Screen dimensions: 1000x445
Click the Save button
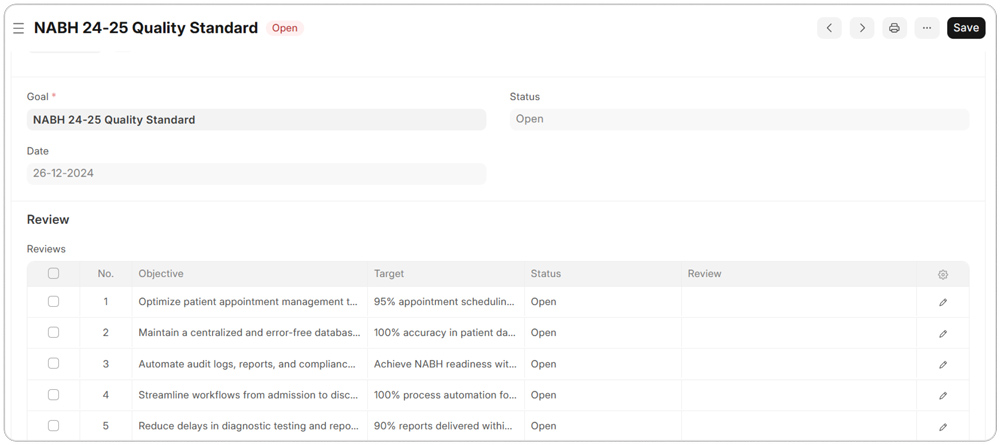coord(966,28)
